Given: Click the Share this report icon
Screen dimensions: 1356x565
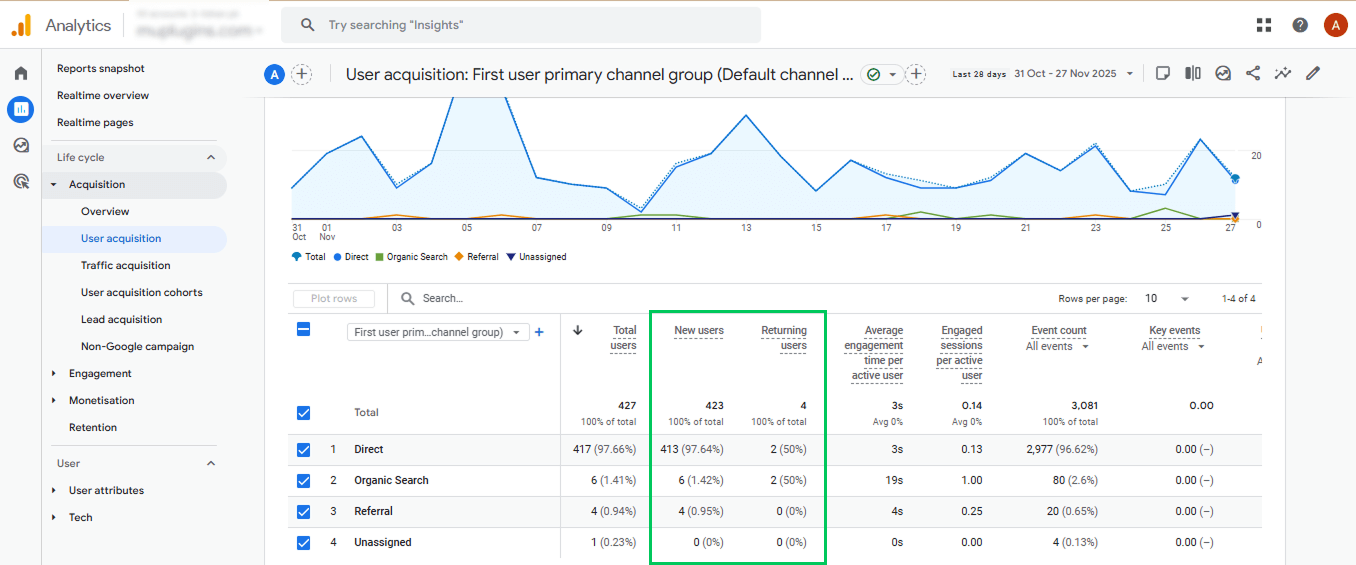Looking at the screenshot, I should pos(1253,73).
